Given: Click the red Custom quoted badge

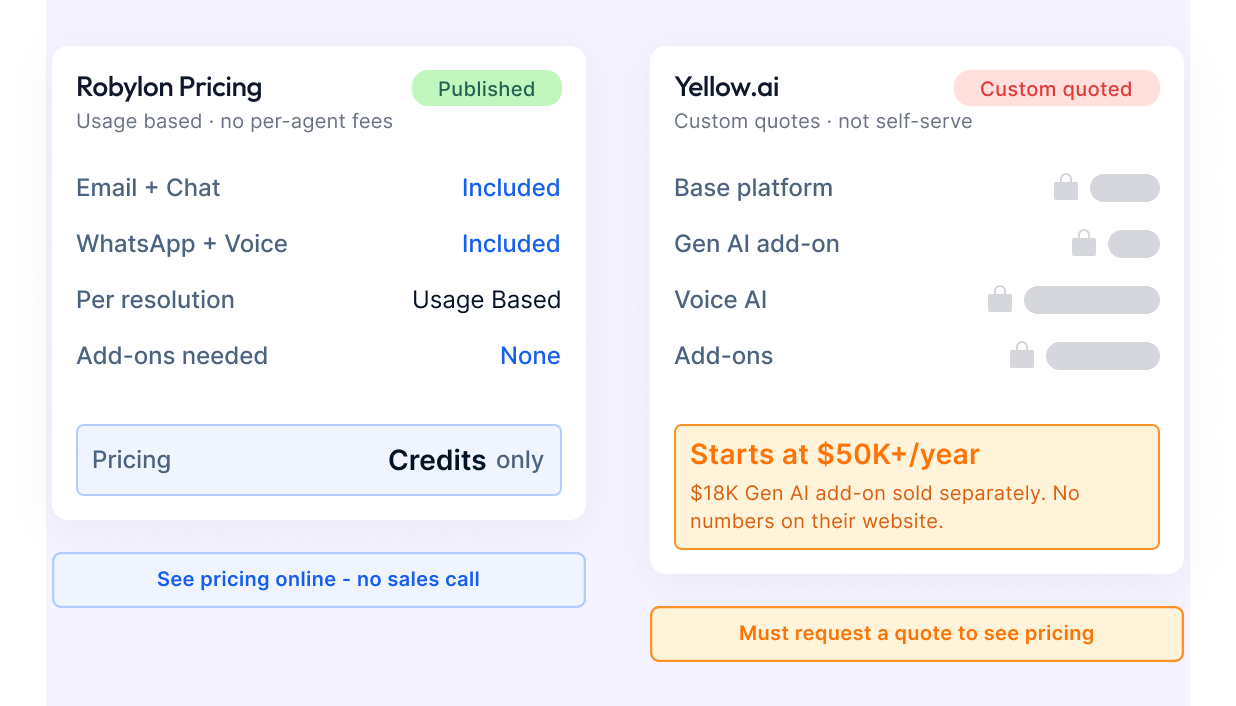Looking at the screenshot, I should (1057, 88).
